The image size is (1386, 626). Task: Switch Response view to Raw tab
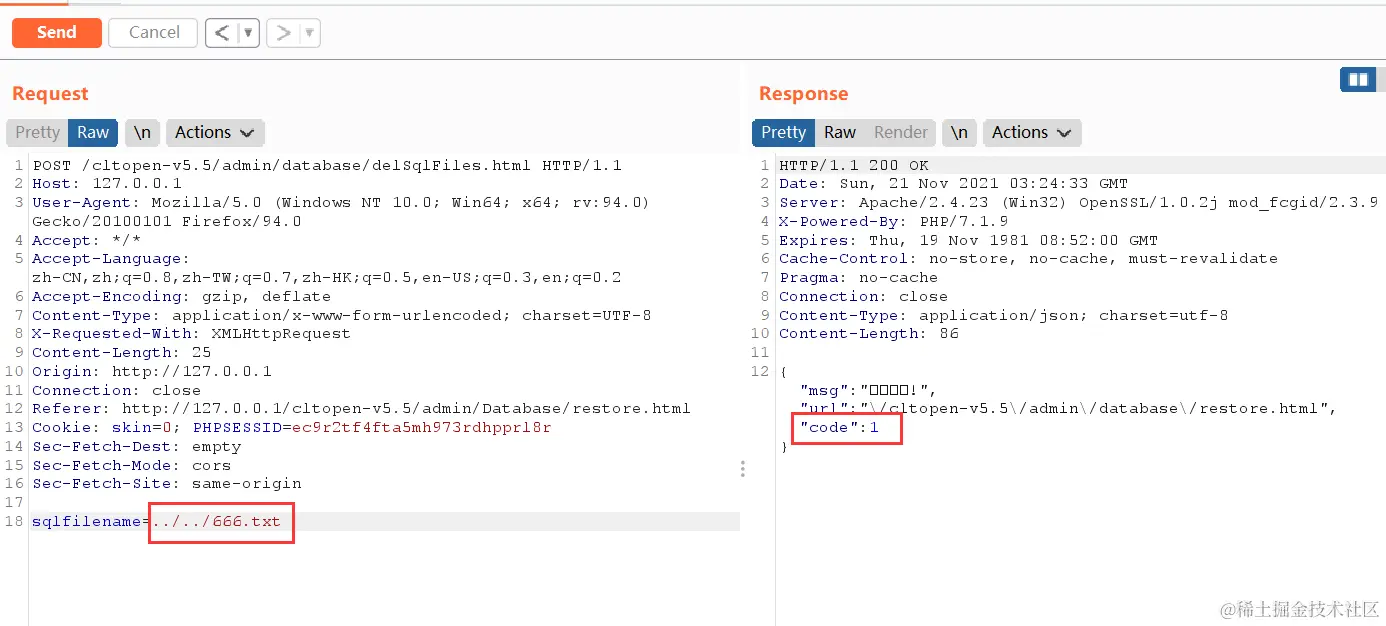(840, 132)
